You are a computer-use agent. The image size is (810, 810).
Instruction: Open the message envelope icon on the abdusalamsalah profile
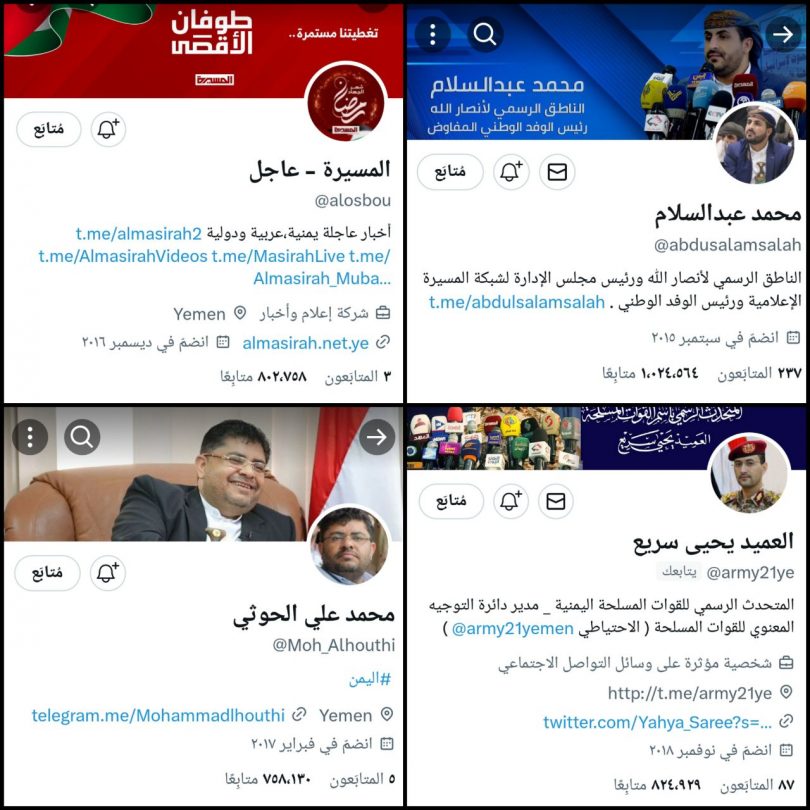click(x=557, y=172)
